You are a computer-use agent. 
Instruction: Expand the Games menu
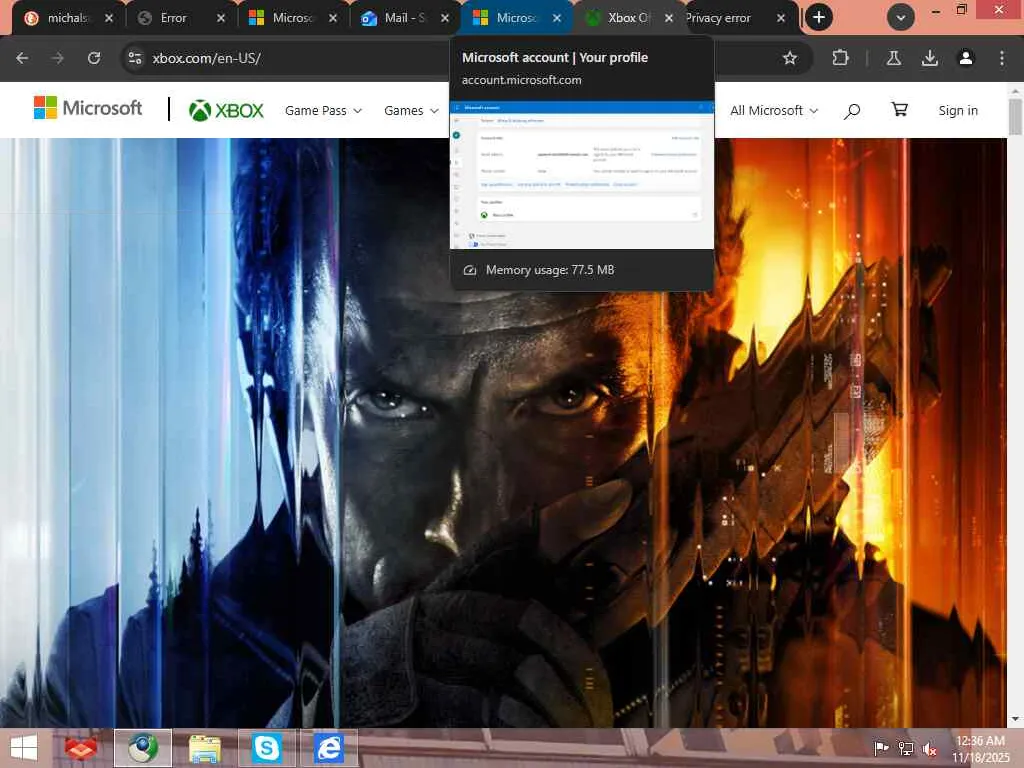(411, 110)
